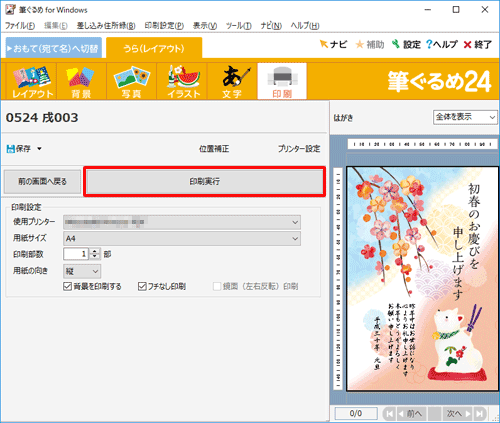Go to the previous page with 前へ
Screen dimensions: 500x423
[x=411, y=414]
